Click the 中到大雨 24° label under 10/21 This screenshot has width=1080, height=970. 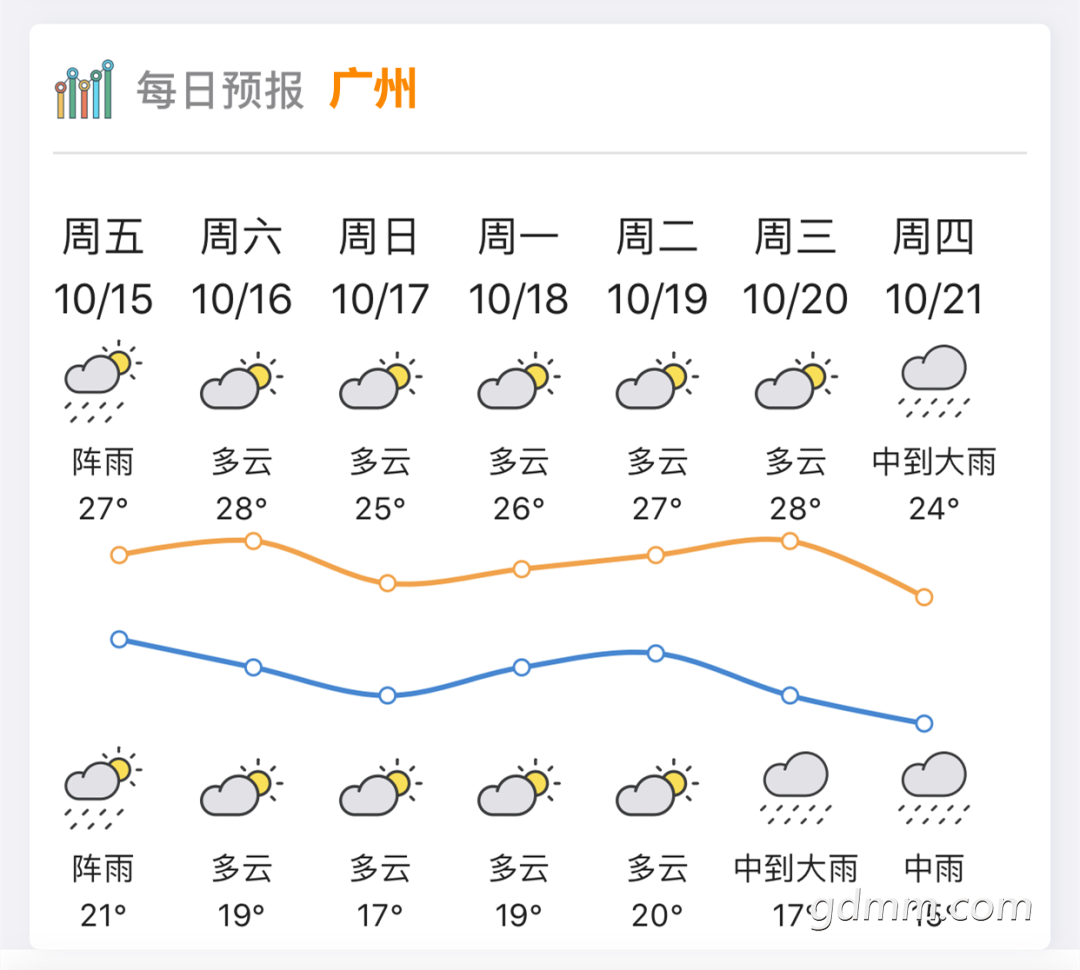pyautogui.click(x=934, y=485)
